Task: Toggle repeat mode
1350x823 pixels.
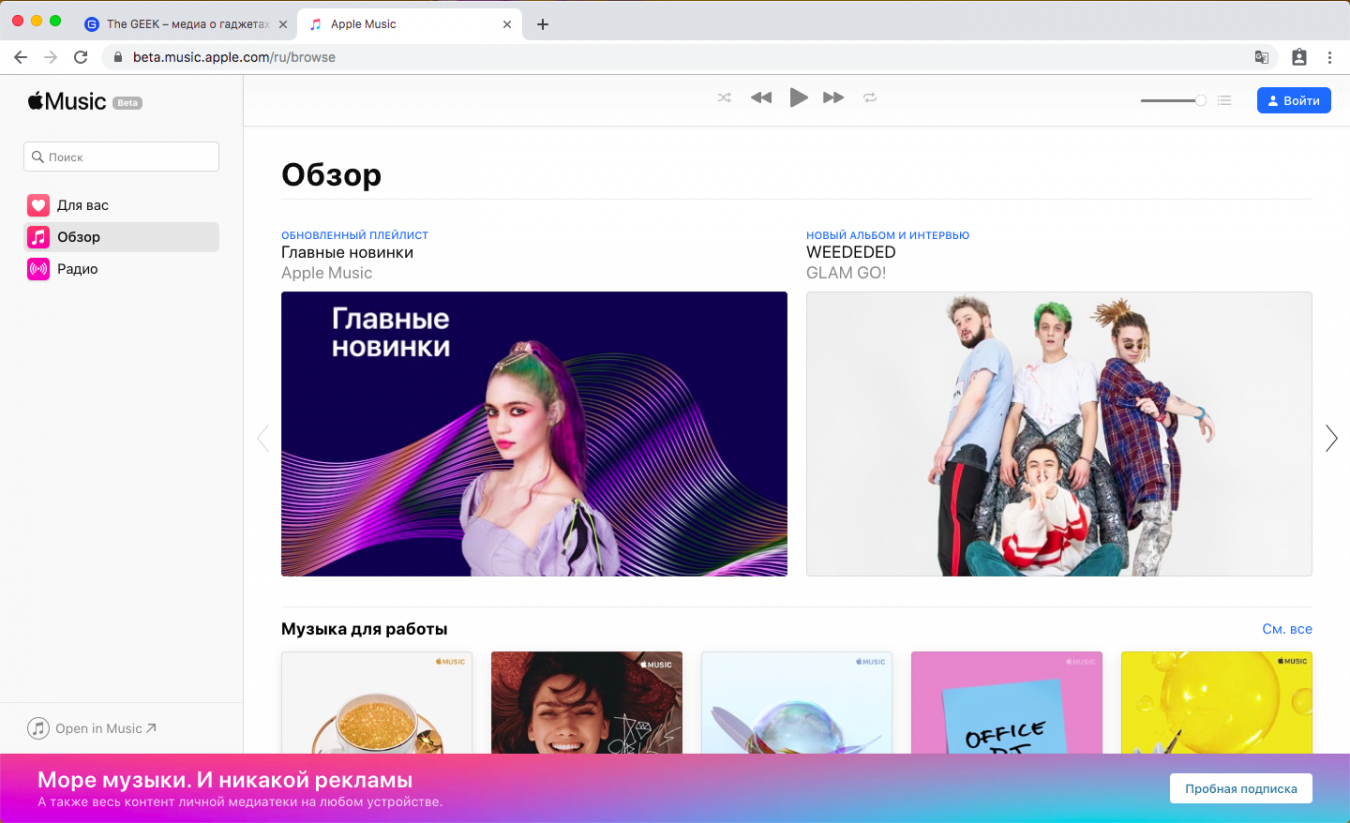Action: click(x=870, y=98)
